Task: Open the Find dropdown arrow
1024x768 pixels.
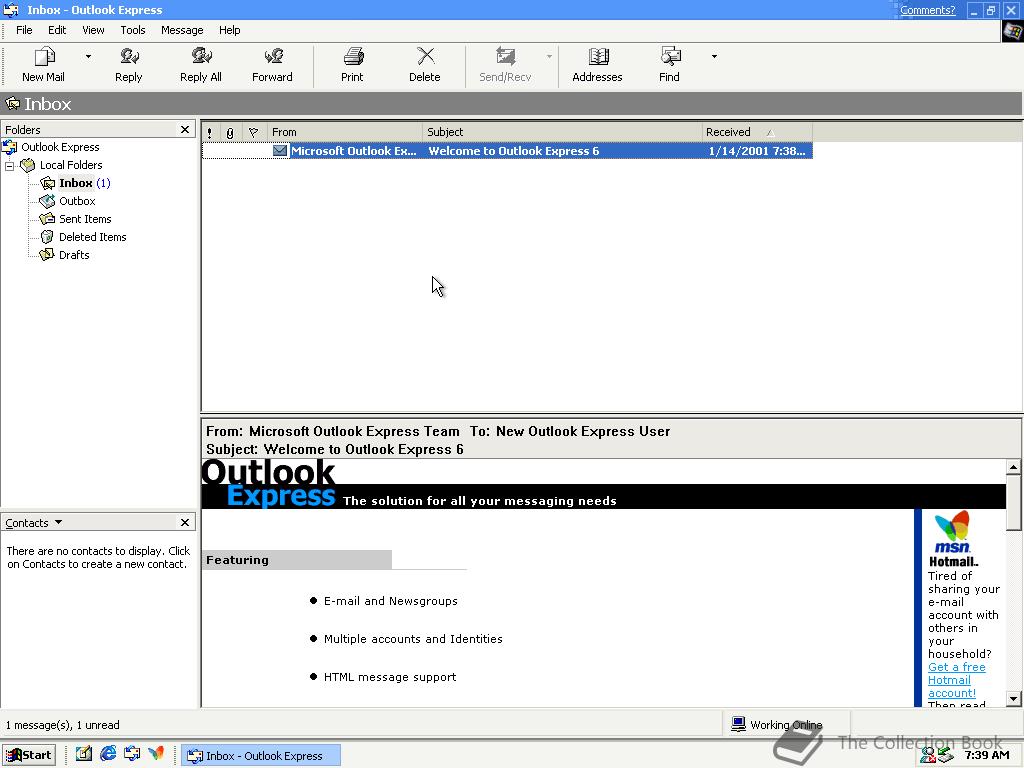Action: click(714, 57)
